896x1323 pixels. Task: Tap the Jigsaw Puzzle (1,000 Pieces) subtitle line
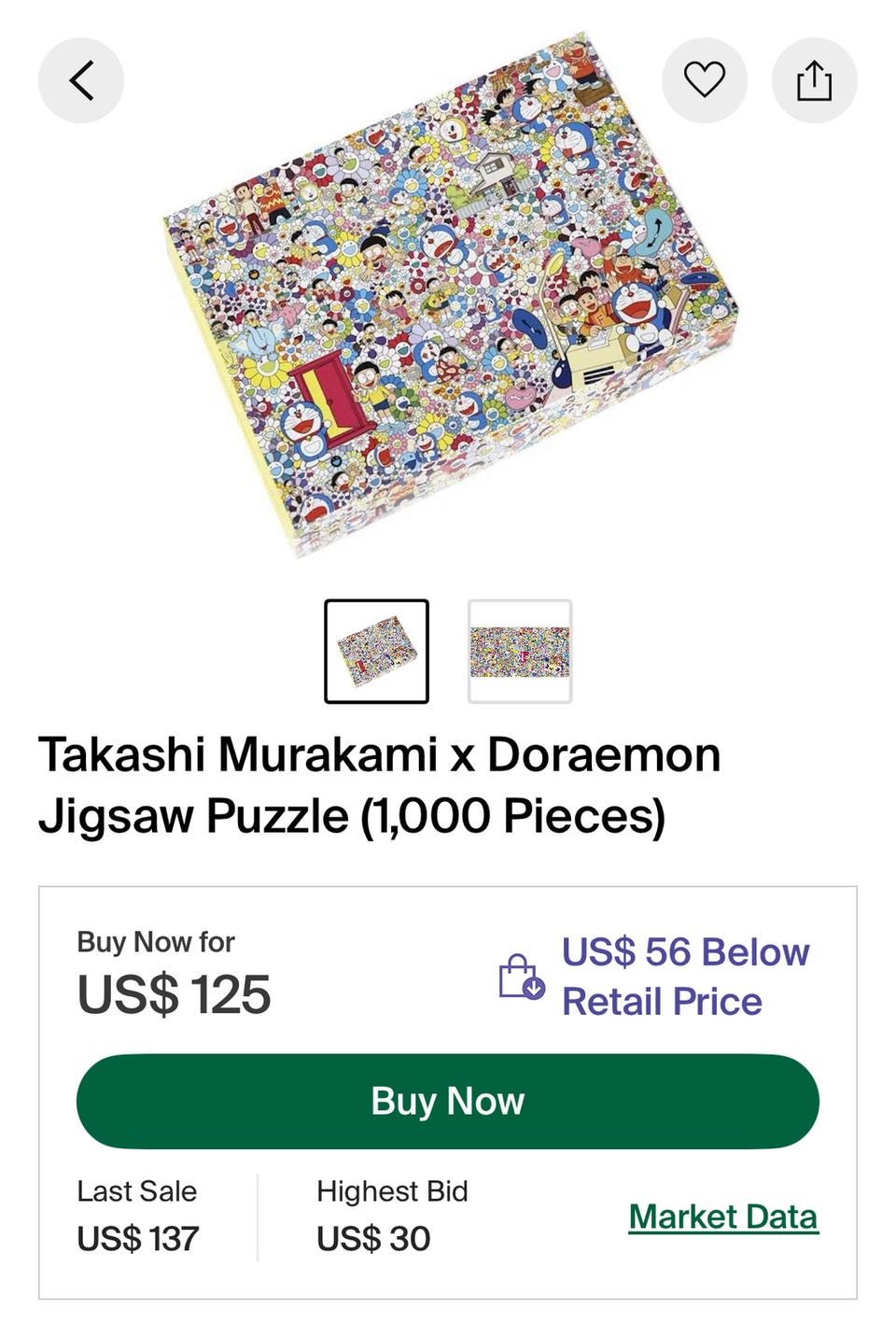pos(352,816)
